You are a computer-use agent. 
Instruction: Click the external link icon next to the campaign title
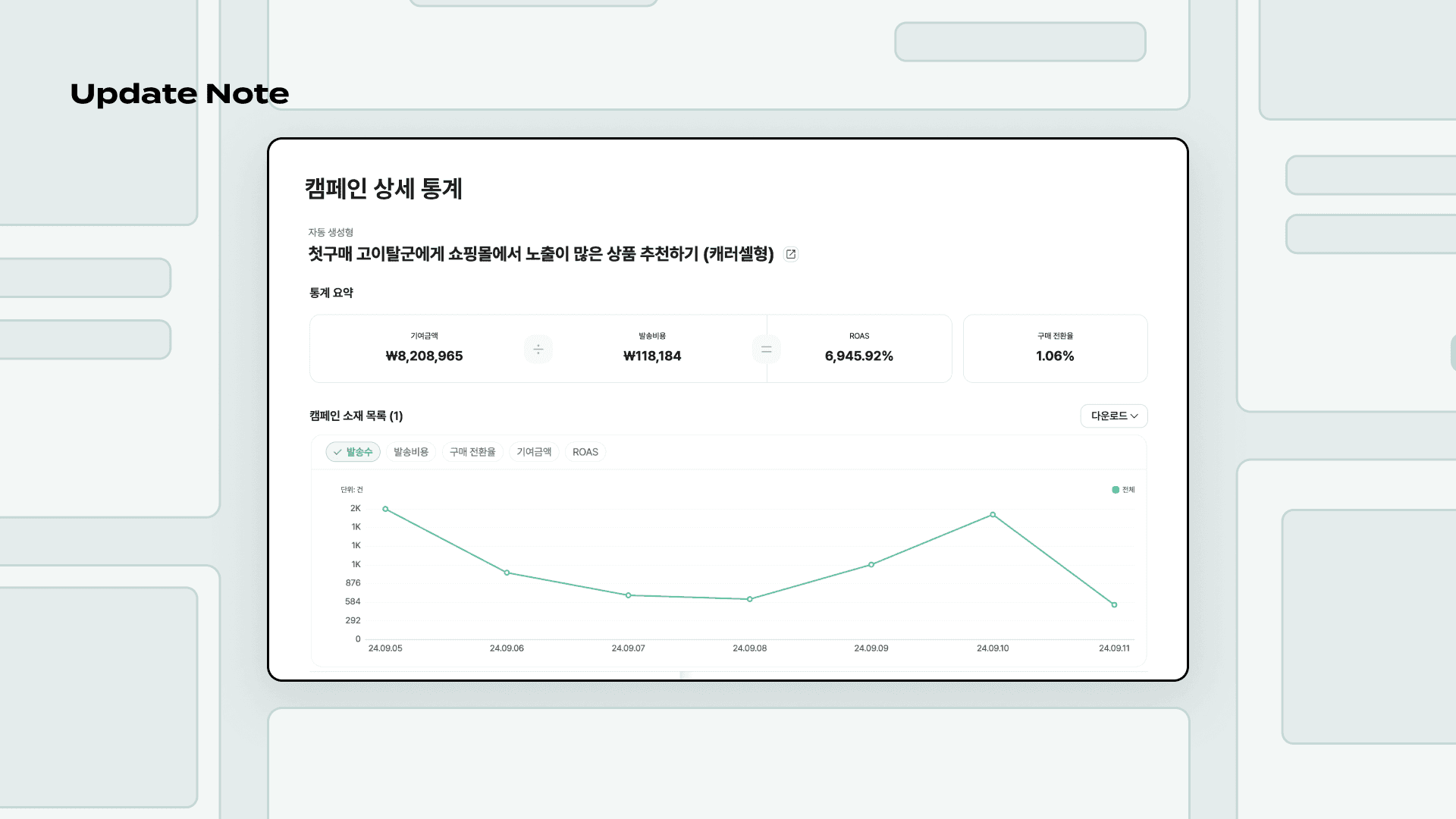pyautogui.click(x=790, y=254)
